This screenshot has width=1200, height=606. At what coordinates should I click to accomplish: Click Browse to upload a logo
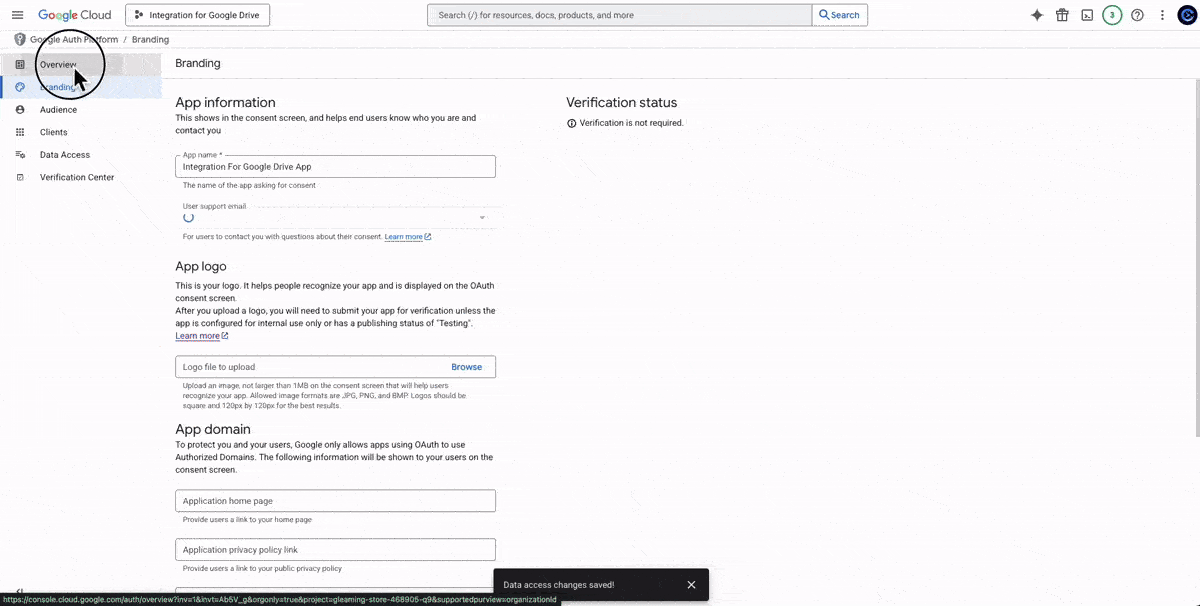tap(466, 367)
